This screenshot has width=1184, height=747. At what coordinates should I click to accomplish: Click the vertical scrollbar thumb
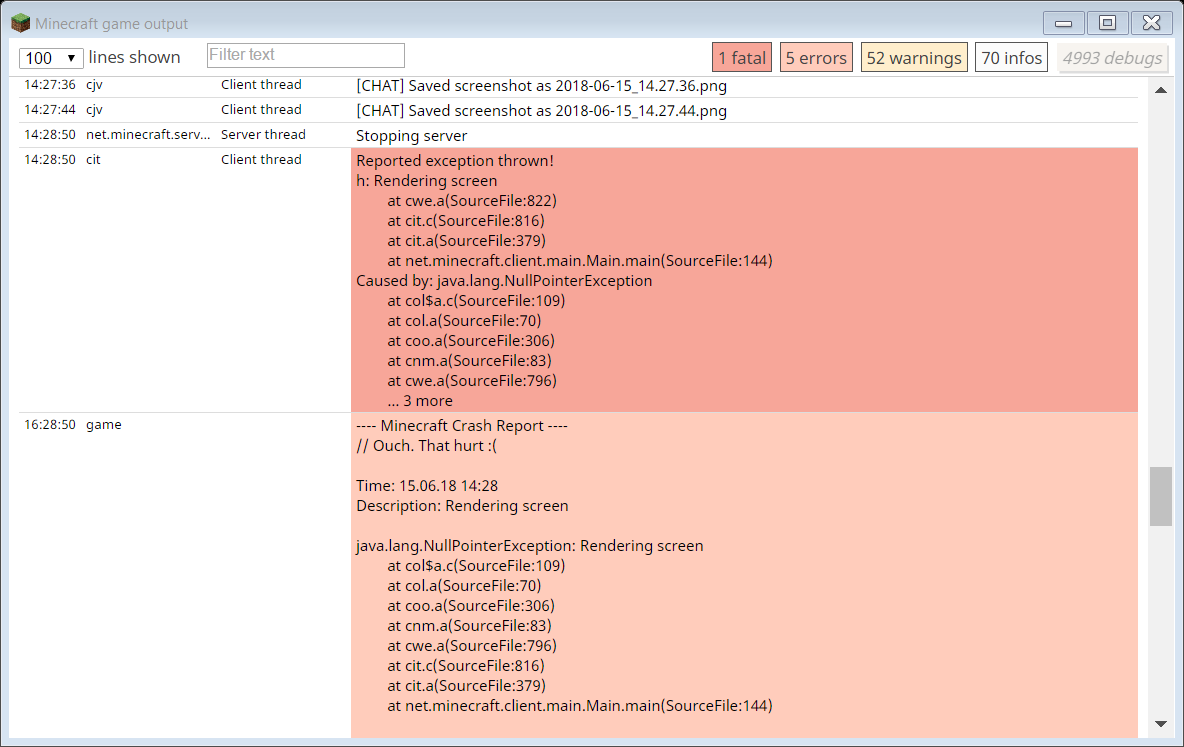tap(1161, 496)
